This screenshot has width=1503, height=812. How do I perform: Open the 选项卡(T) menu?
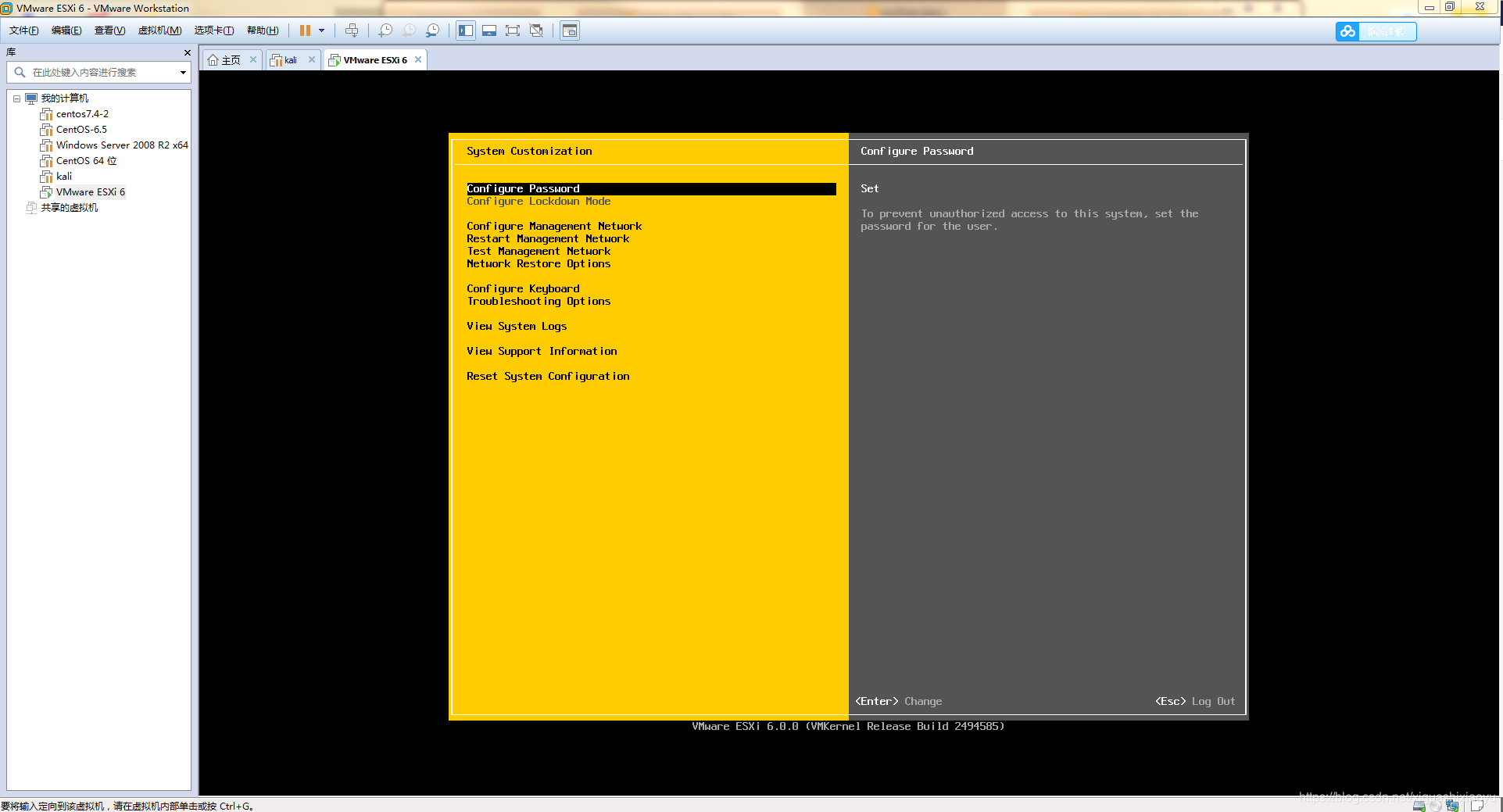coord(214,30)
